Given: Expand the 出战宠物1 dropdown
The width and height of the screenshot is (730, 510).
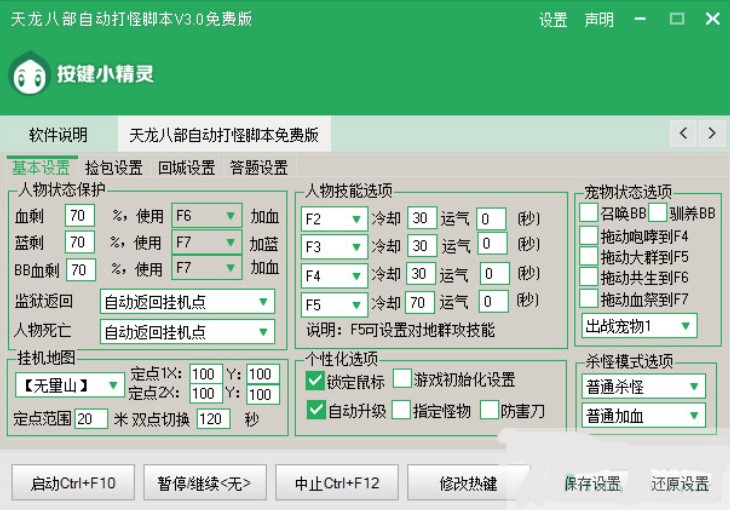Looking at the screenshot, I should 639,326.
